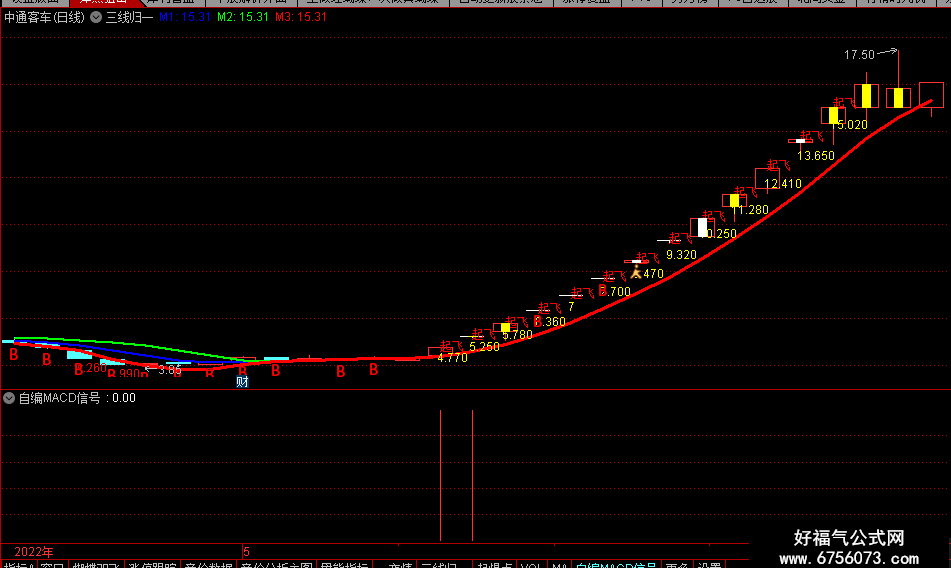Select the highlighted 自编MACD信号 bottom tab
The image size is (951, 568).
coord(615,564)
